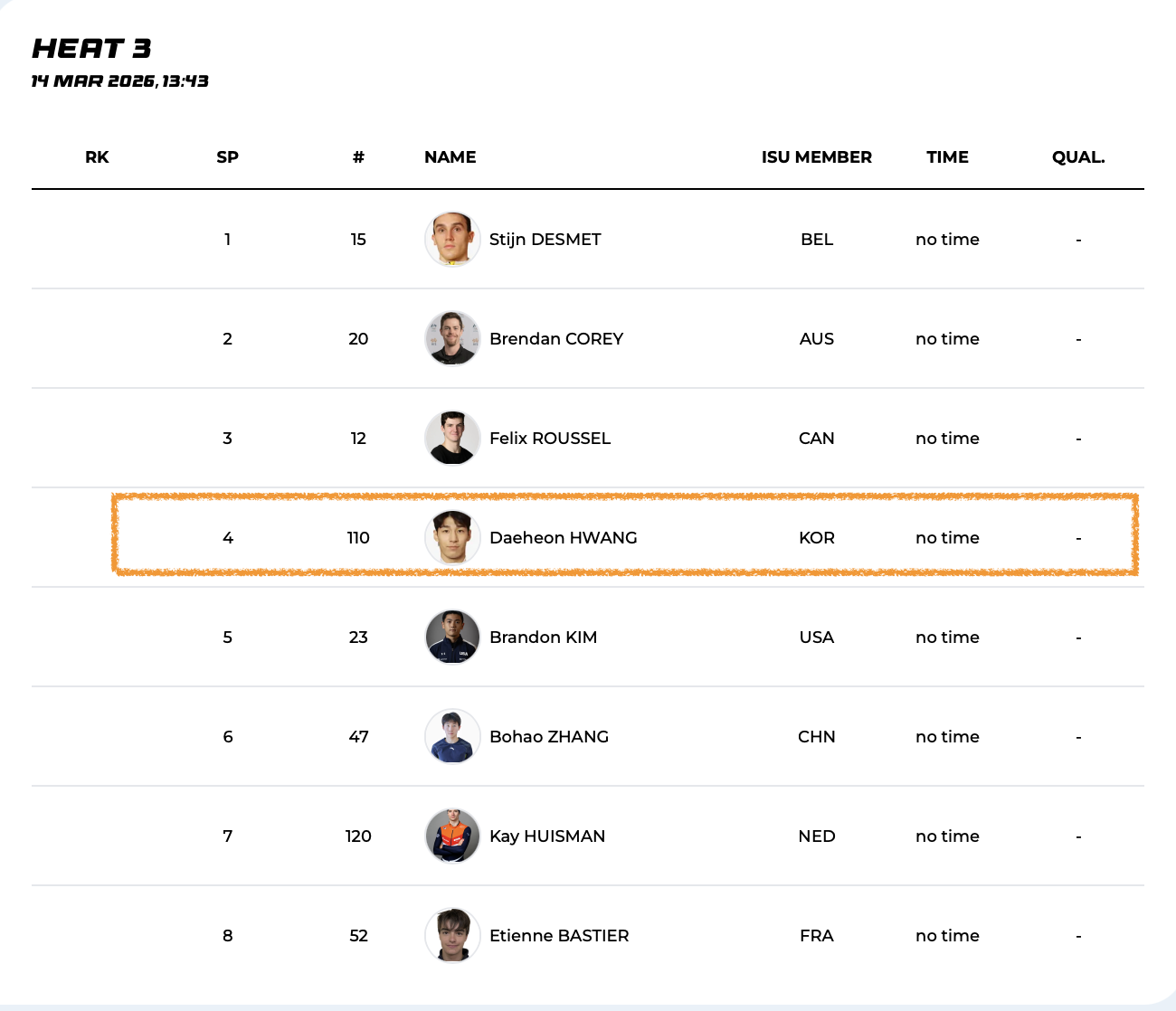Select Etienne BASTIER's profile picture
The width and height of the screenshot is (1176, 1011).
pyautogui.click(x=452, y=936)
